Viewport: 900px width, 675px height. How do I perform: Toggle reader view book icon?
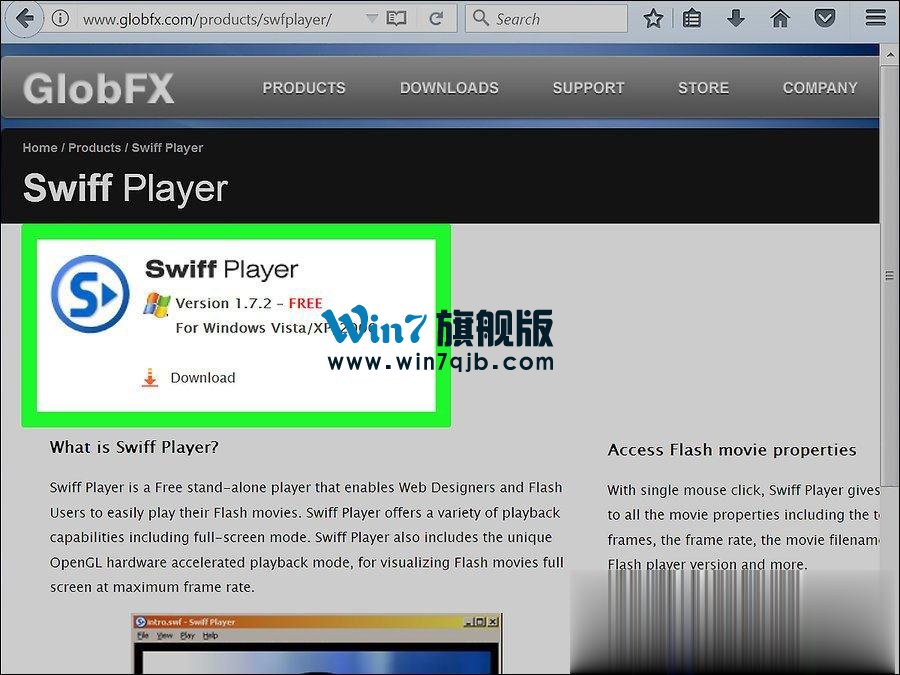(x=397, y=19)
